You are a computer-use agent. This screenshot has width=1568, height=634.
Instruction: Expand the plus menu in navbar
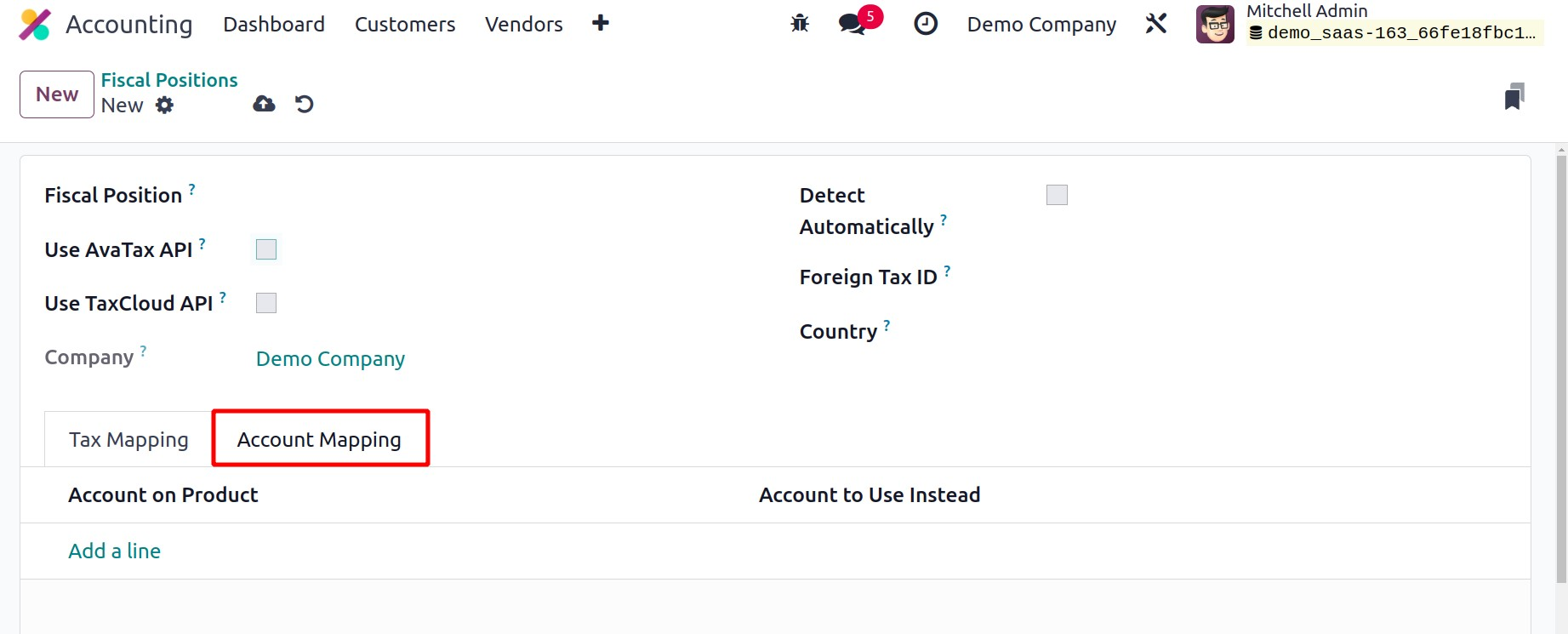[x=600, y=24]
